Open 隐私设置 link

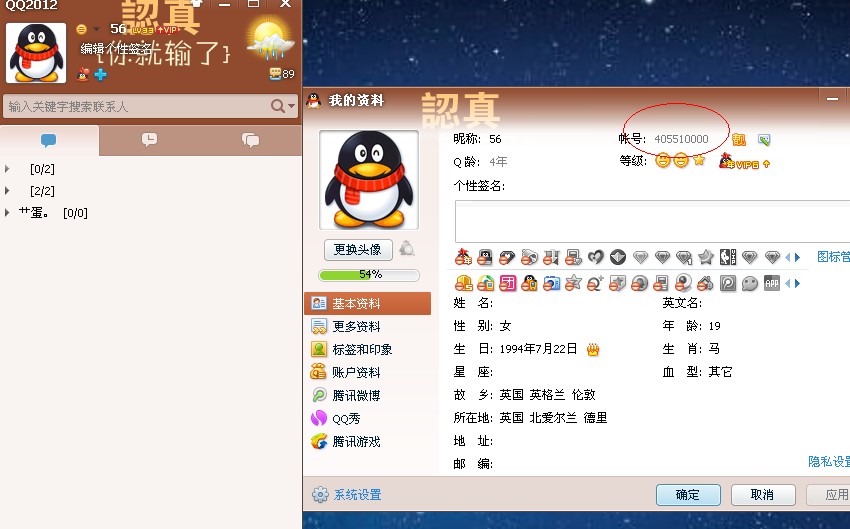[829, 461]
